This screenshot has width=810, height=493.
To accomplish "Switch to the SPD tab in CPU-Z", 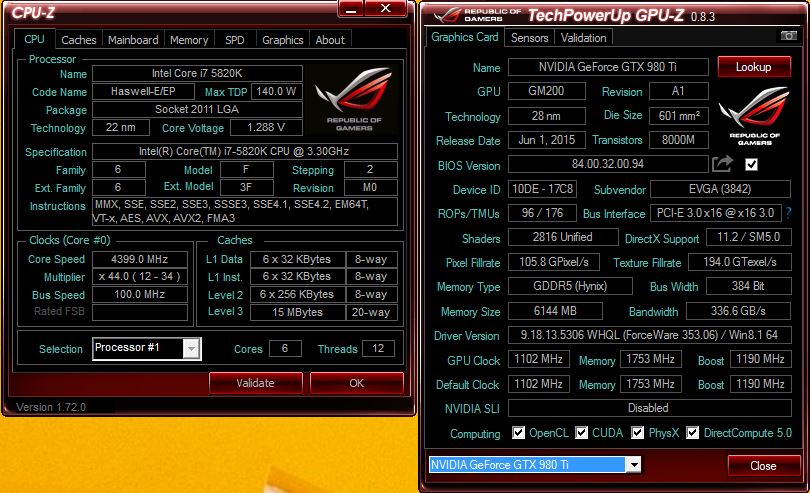I will pyautogui.click(x=235, y=40).
